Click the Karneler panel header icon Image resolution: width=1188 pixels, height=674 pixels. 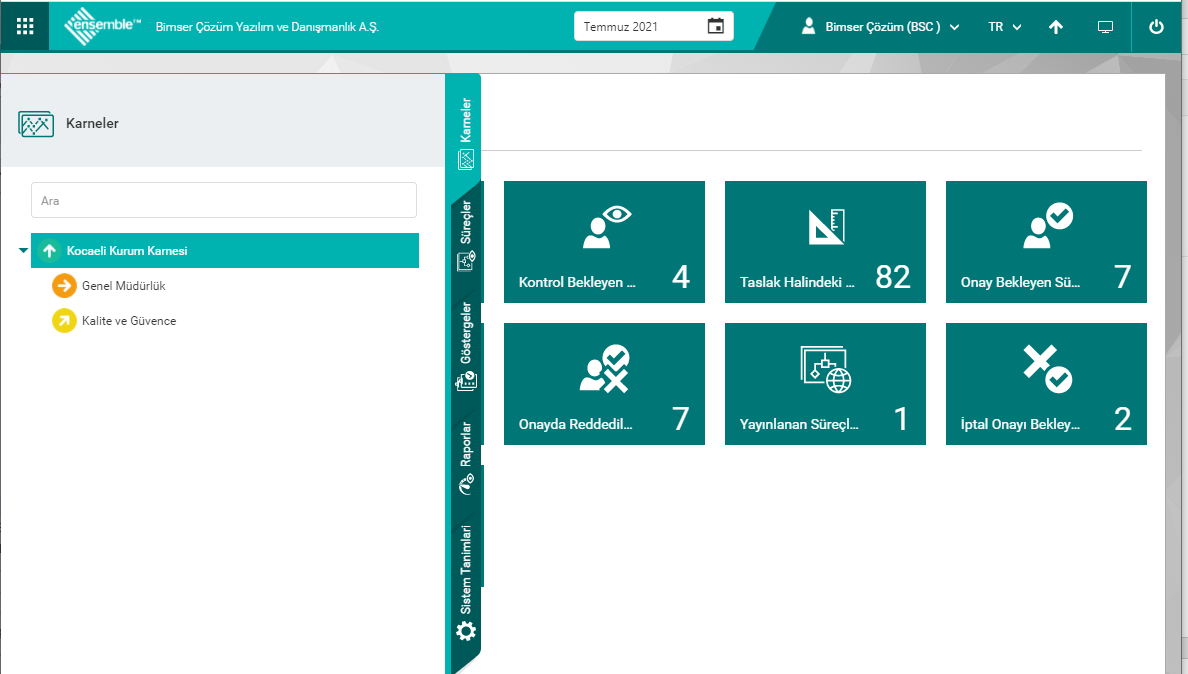tap(36, 123)
